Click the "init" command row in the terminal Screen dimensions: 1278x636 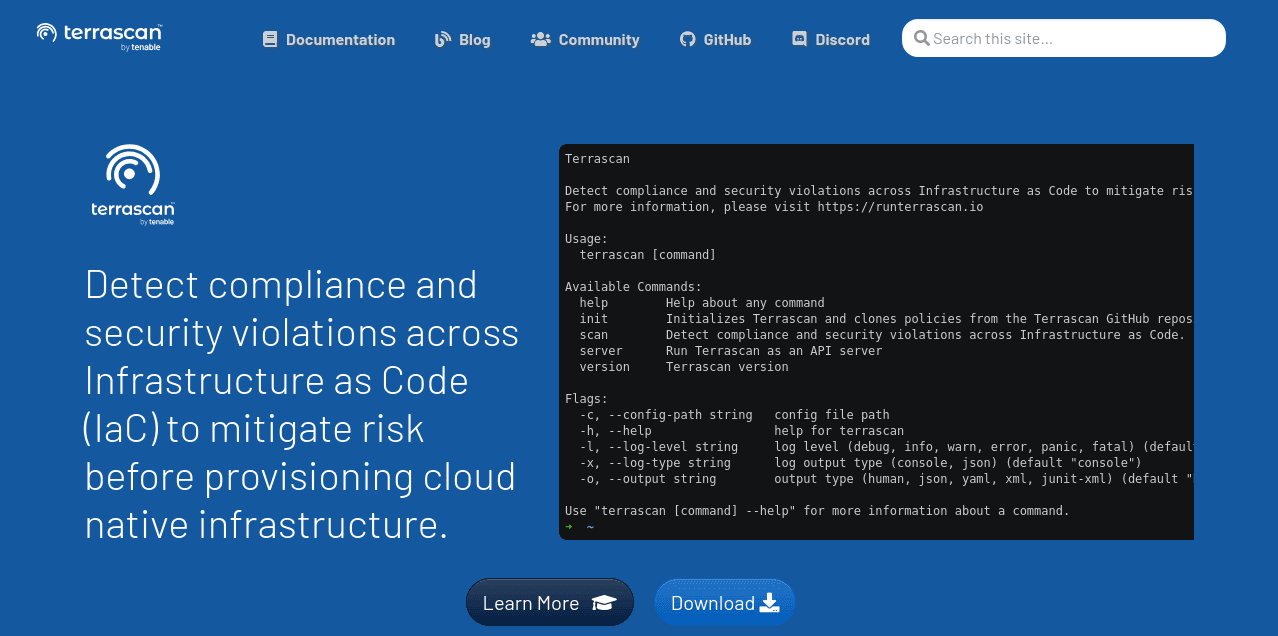tap(886, 319)
